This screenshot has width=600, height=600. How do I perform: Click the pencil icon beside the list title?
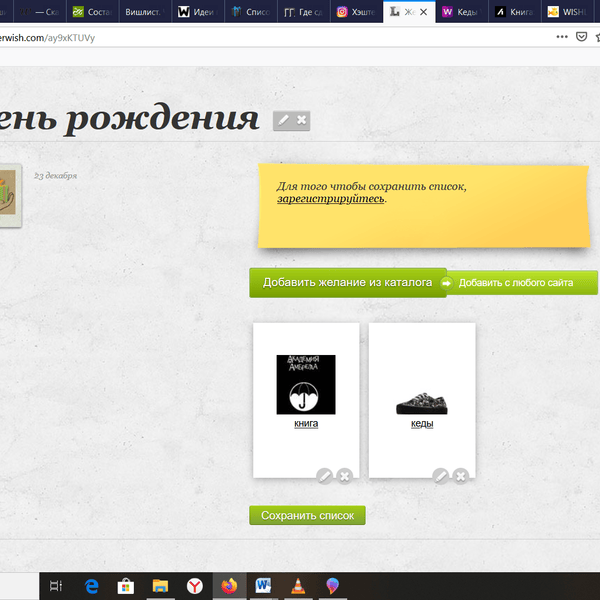pyautogui.click(x=283, y=120)
